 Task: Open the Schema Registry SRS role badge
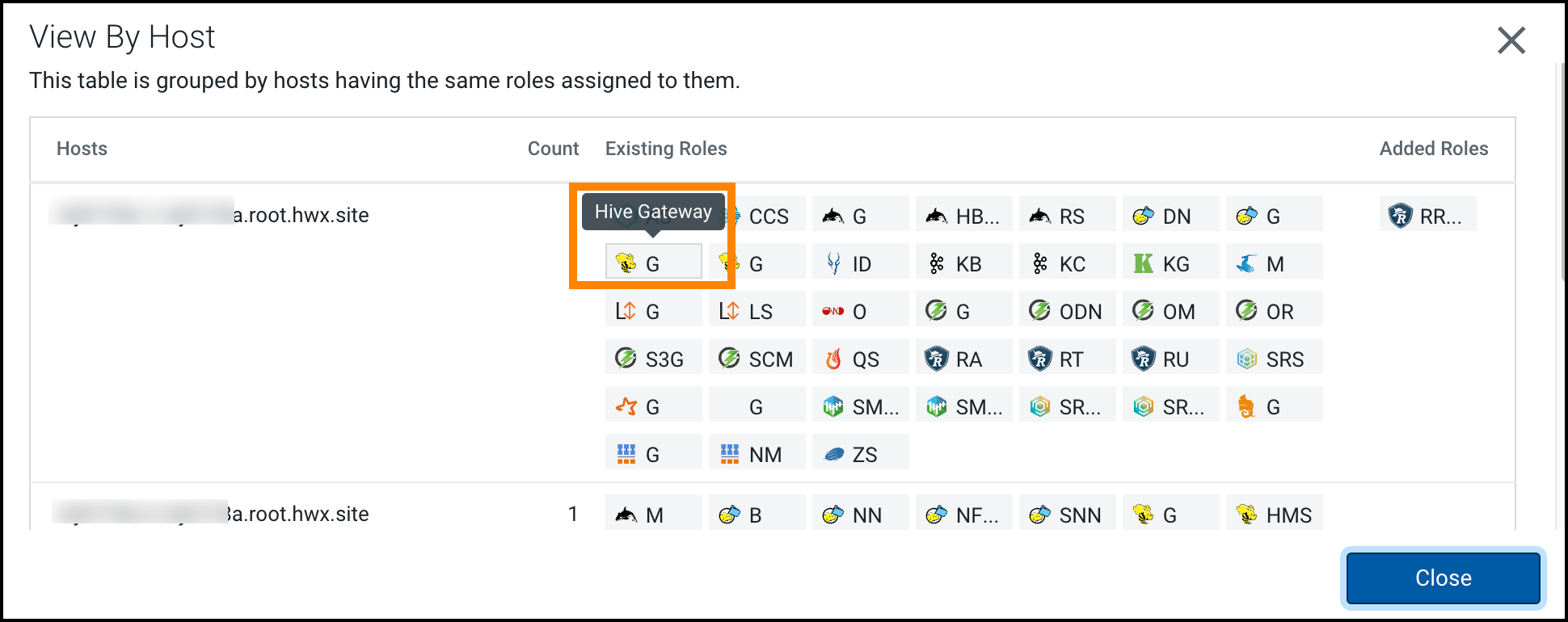1275,357
